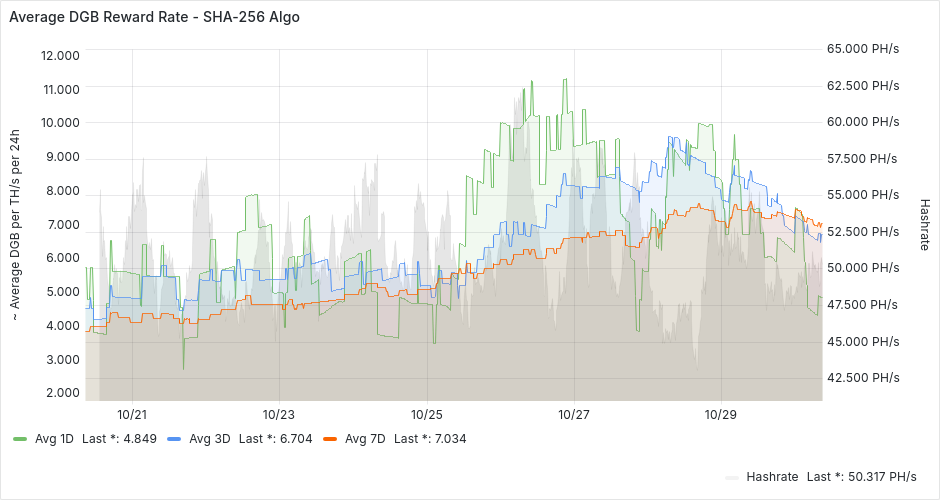Click the 10/27 date on the x-axis
This screenshot has width=940, height=500.
[574, 414]
